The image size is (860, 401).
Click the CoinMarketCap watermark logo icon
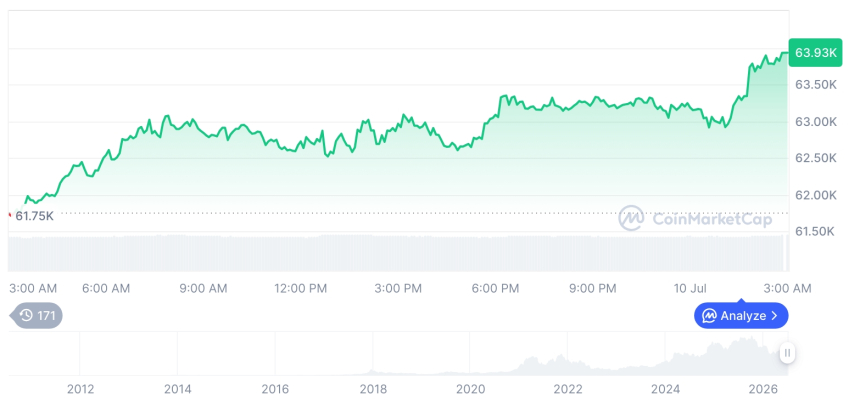[x=631, y=218]
